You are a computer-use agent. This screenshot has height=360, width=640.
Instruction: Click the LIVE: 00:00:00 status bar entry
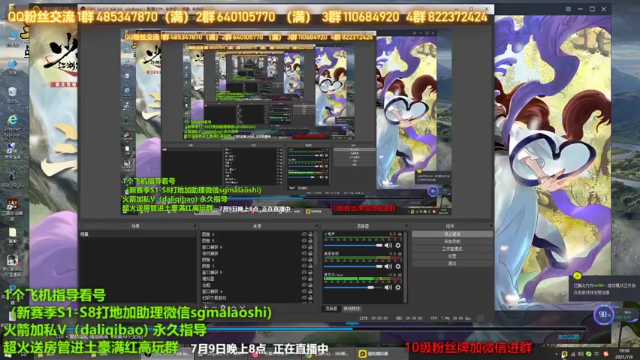(x=374, y=318)
